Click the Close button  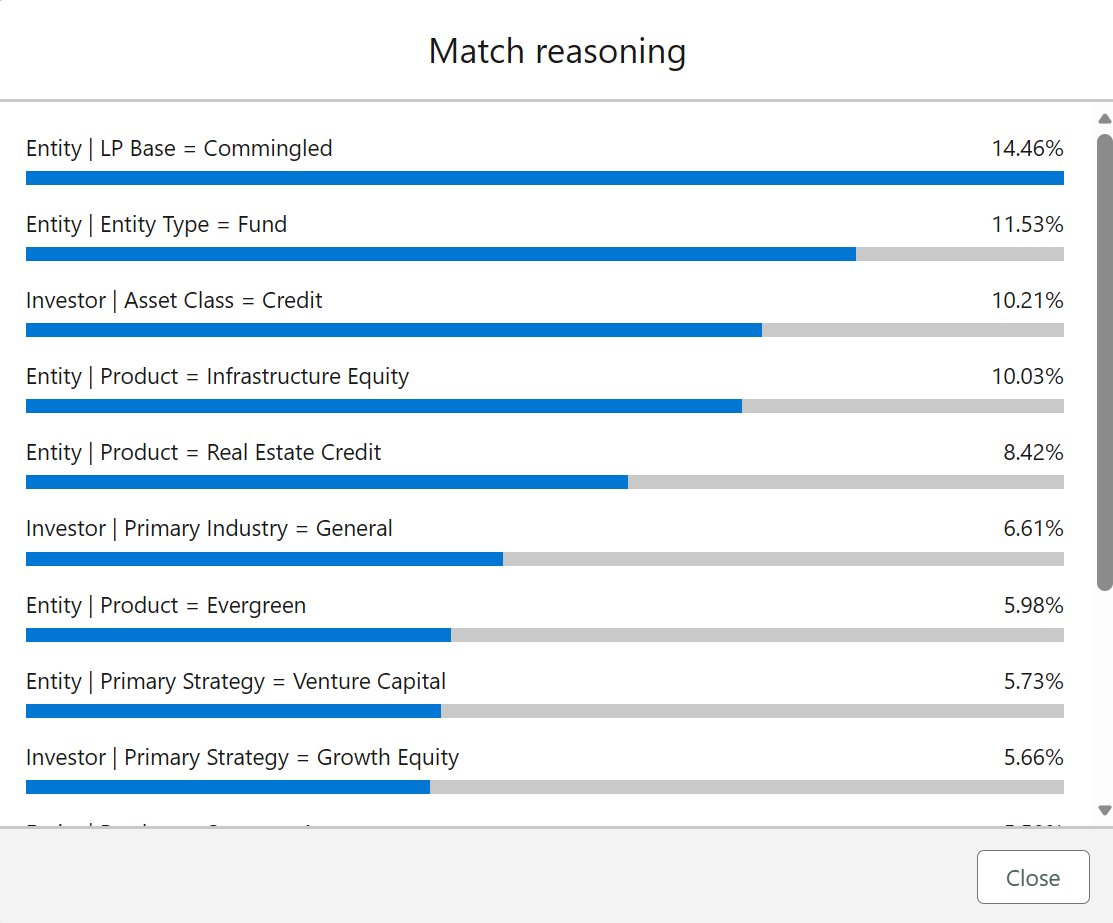click(x=1032, y=877)
